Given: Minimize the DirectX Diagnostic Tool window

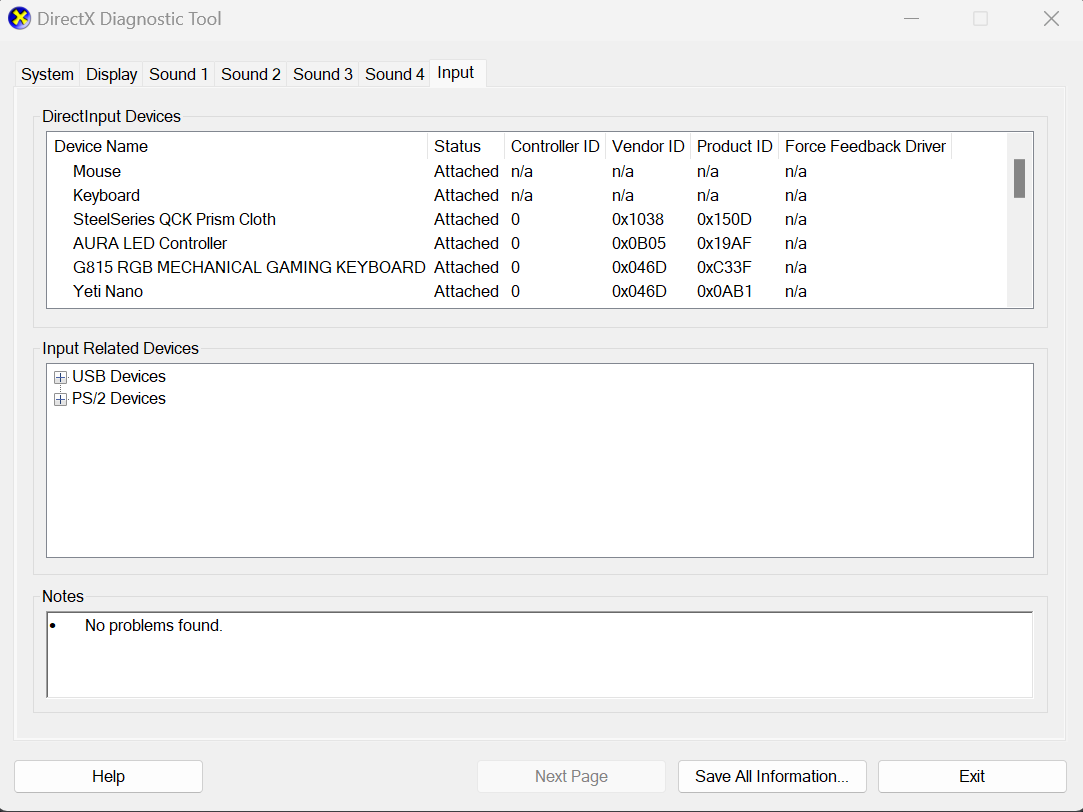Looking at the screenshot, I should coord(912,19).
